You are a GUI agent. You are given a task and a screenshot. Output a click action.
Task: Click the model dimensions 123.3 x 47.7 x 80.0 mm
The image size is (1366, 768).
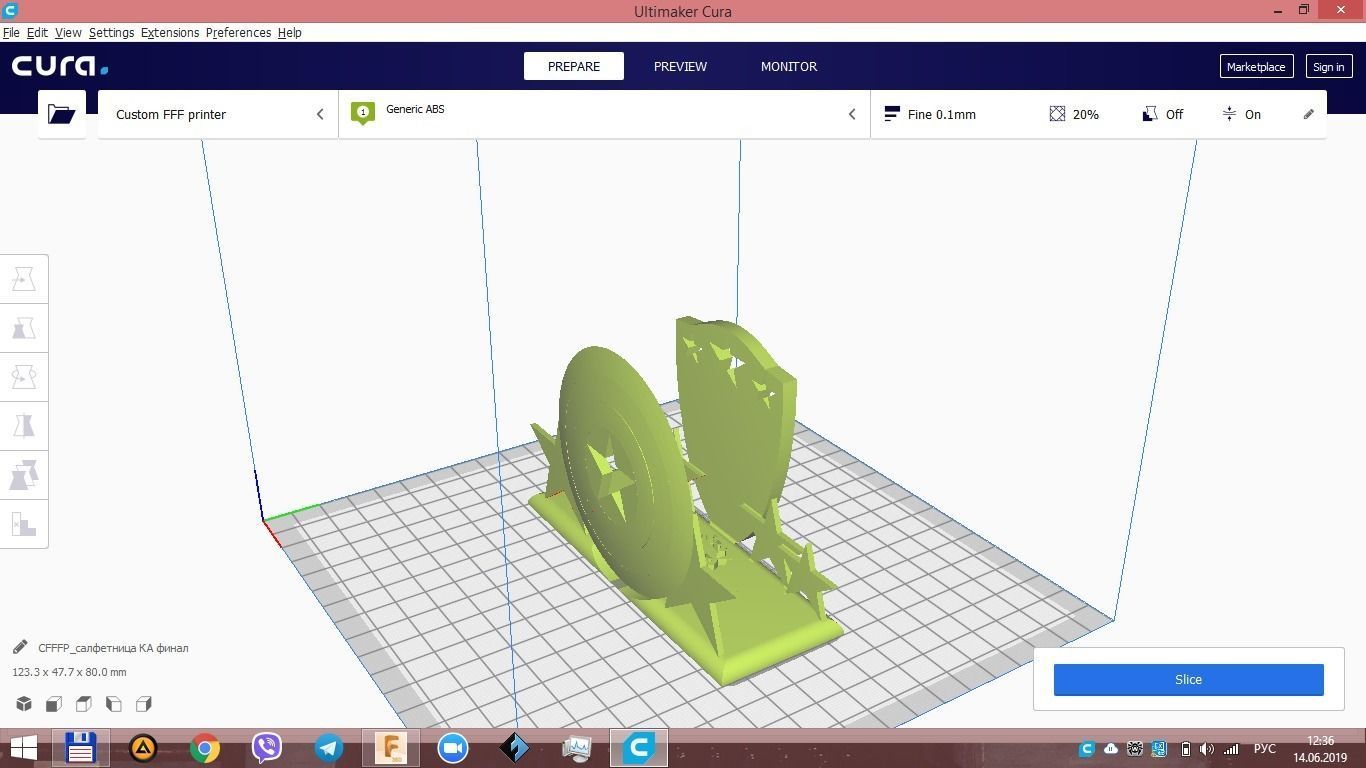69,672
